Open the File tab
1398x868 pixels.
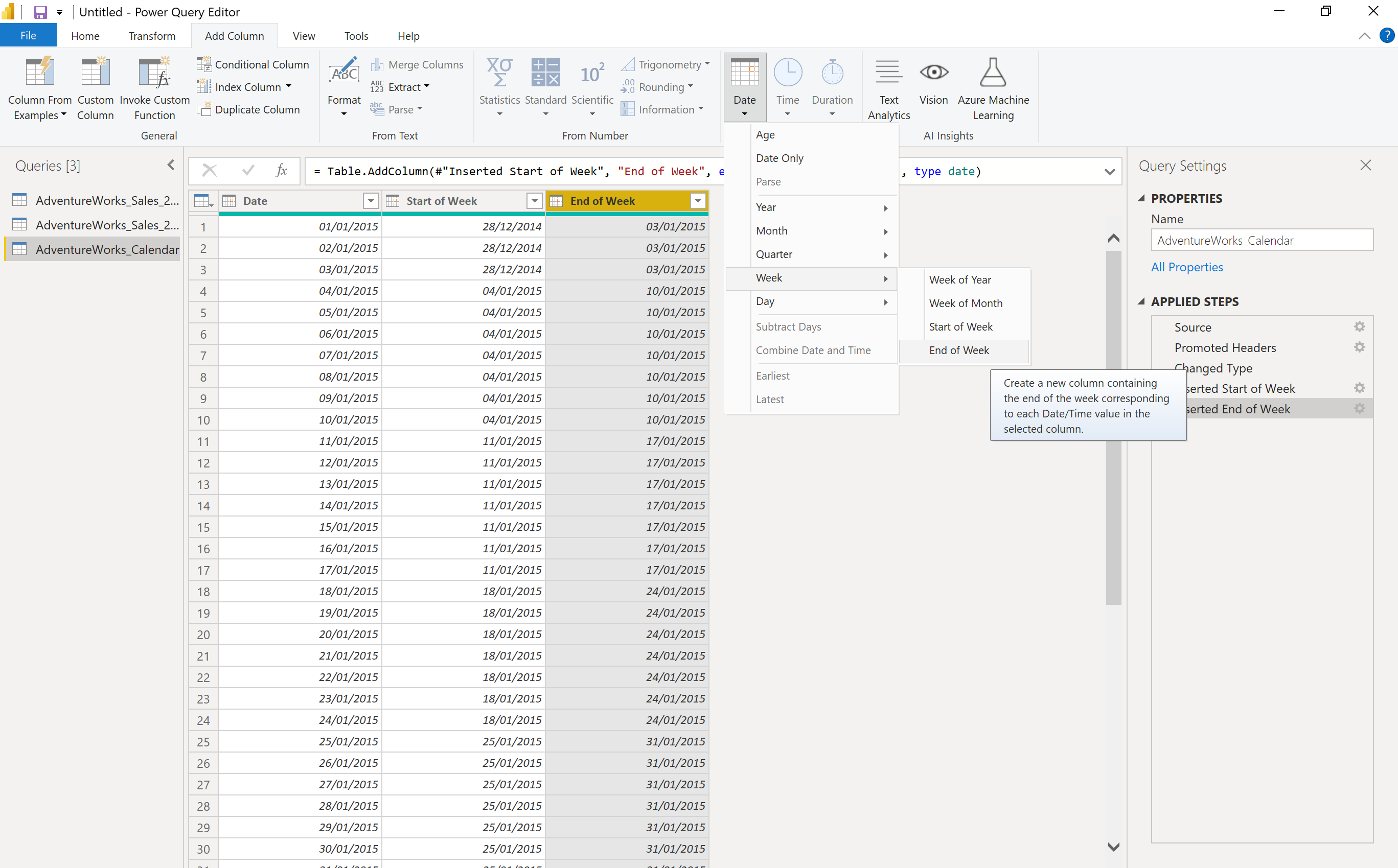point(28,36)
